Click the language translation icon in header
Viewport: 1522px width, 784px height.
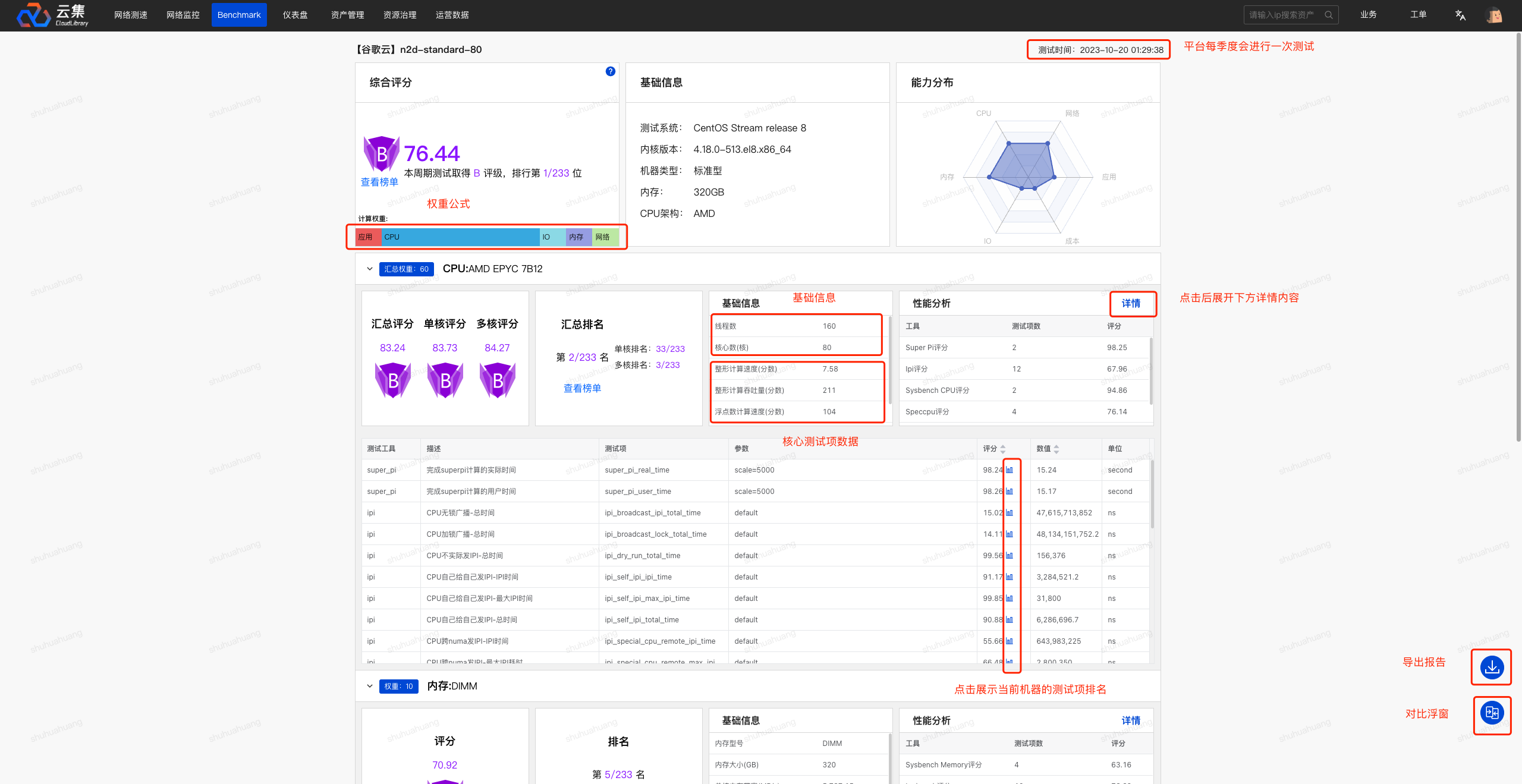(x=1460, y=15)
